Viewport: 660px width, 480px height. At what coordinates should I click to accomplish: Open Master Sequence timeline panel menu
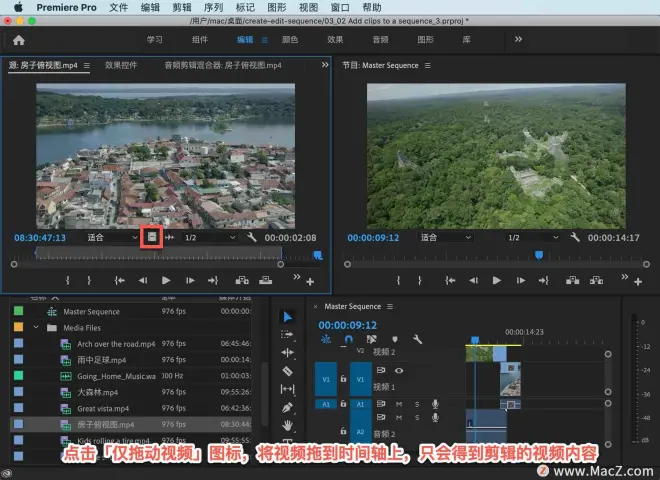point(390,307)
